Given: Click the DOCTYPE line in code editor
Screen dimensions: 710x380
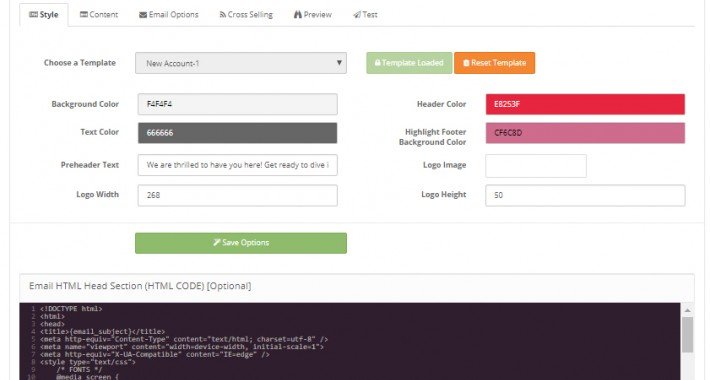Looking at the screenshot, I should coord(71,309).
